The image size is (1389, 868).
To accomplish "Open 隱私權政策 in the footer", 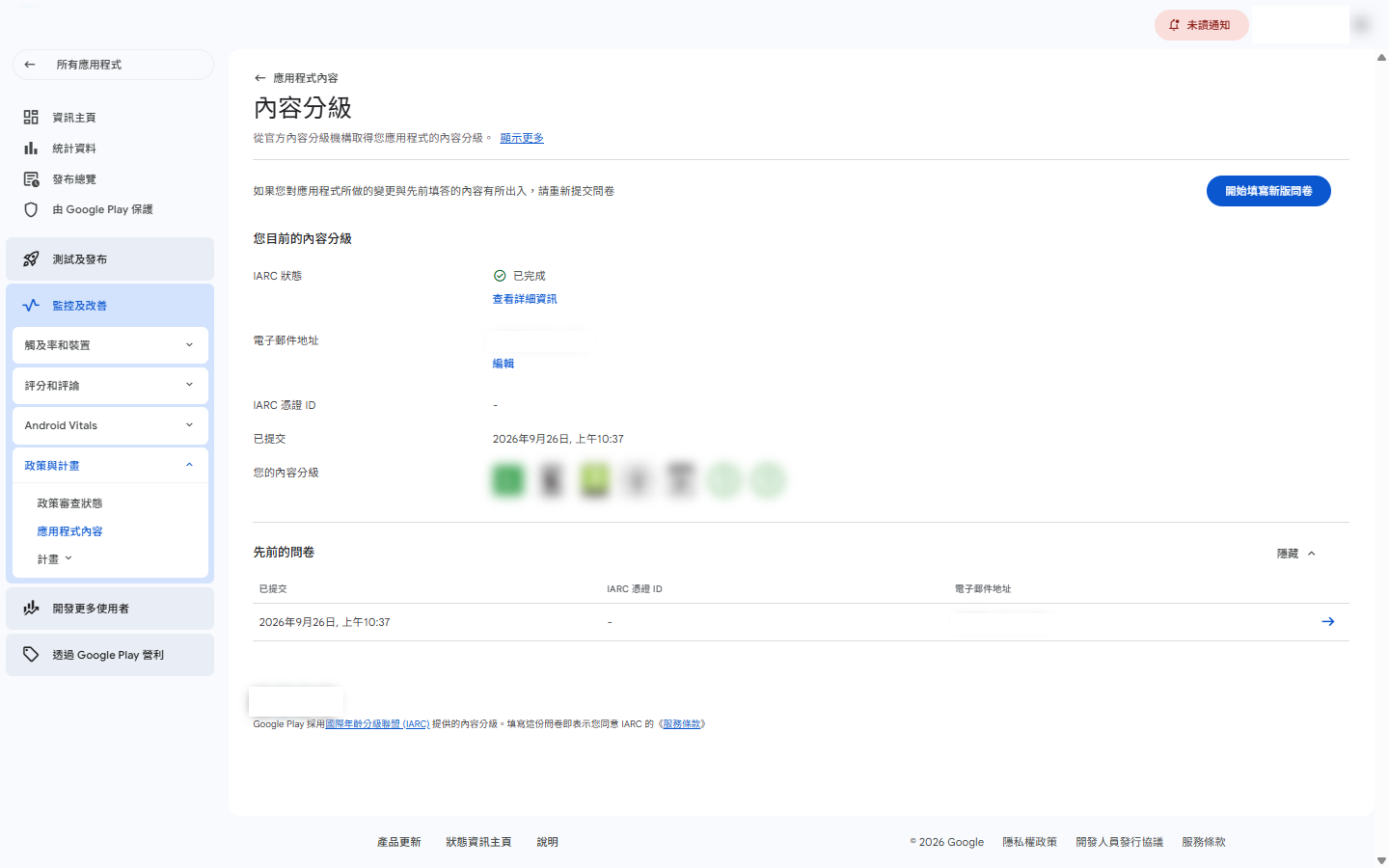I will (1029, 842).
